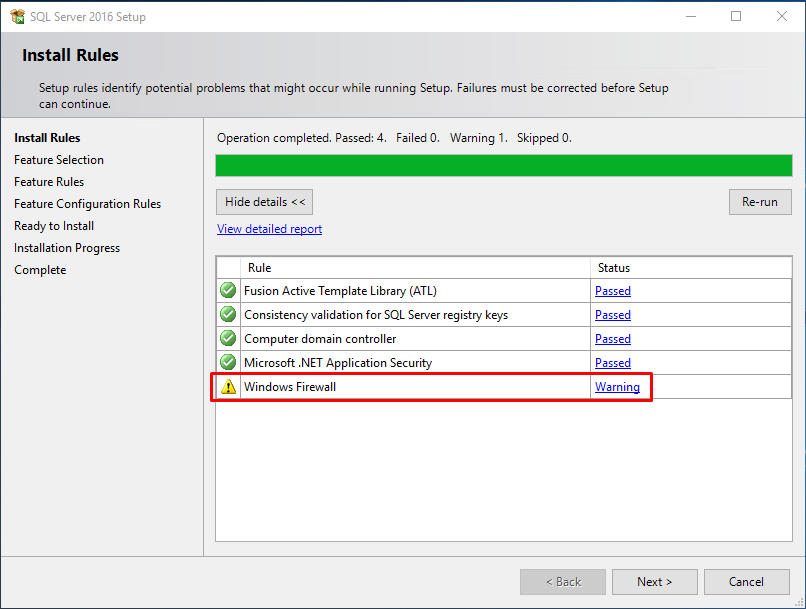The height and width of the screenshot is (609, 806).
Task: Click the green check icon beside Fusion Active Template Library
Action: pos(228,290)
